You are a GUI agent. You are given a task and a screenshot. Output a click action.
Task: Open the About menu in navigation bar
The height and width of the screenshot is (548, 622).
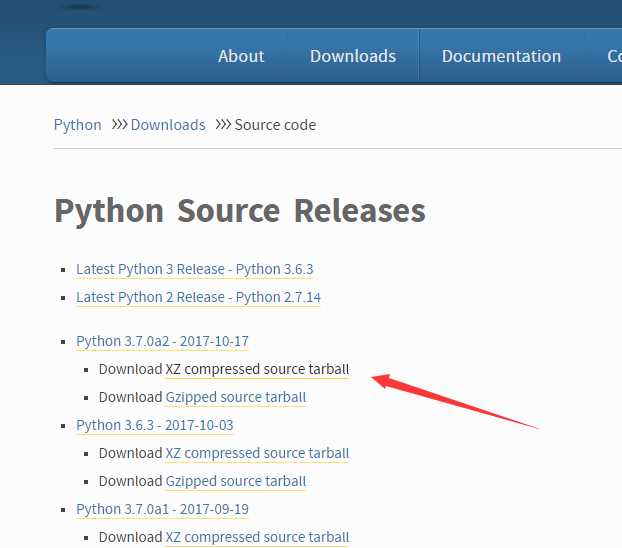(241, 56)
